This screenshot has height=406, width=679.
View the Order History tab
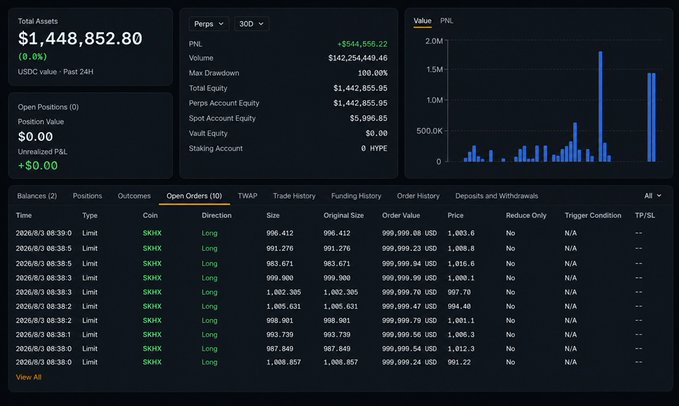[x=418, y=196]
